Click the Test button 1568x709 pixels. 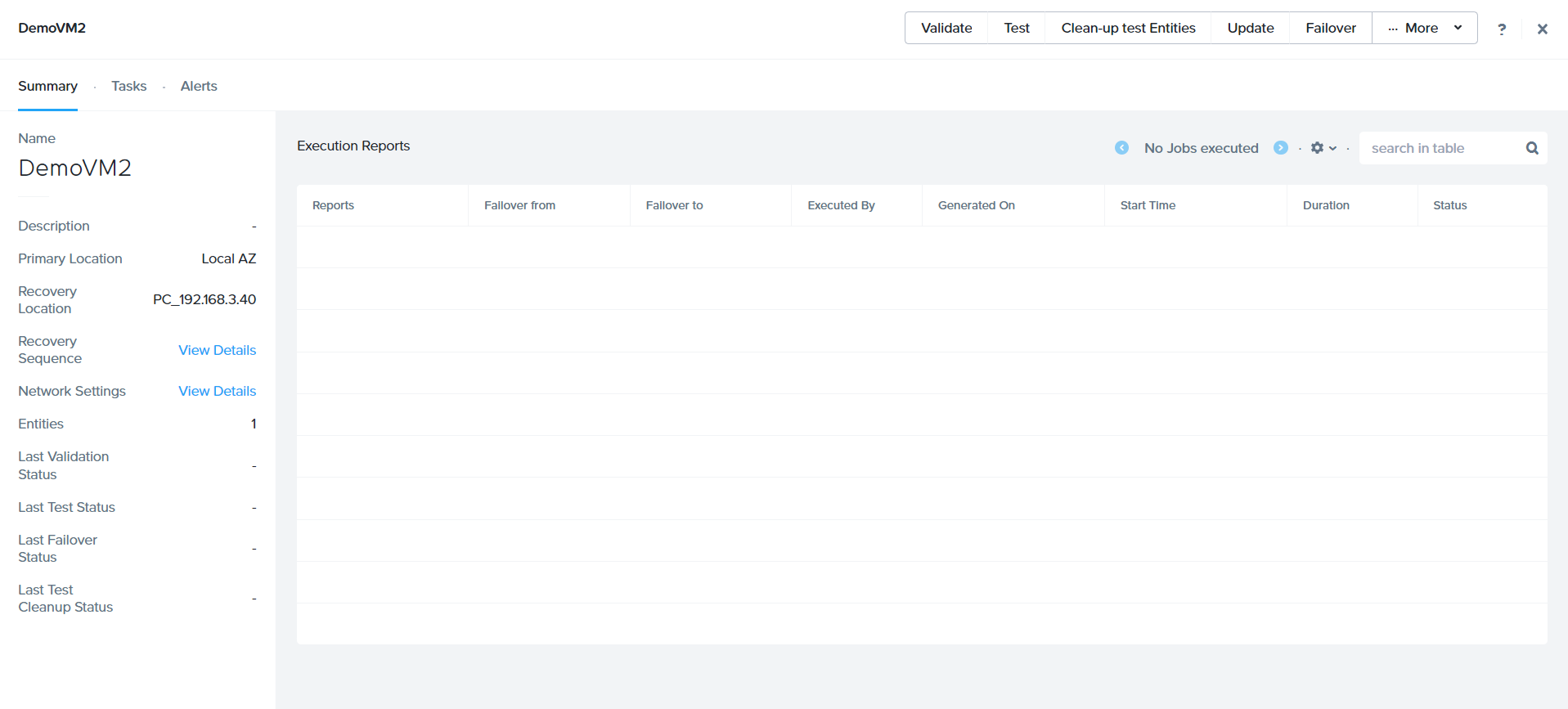coord(1016,28)
